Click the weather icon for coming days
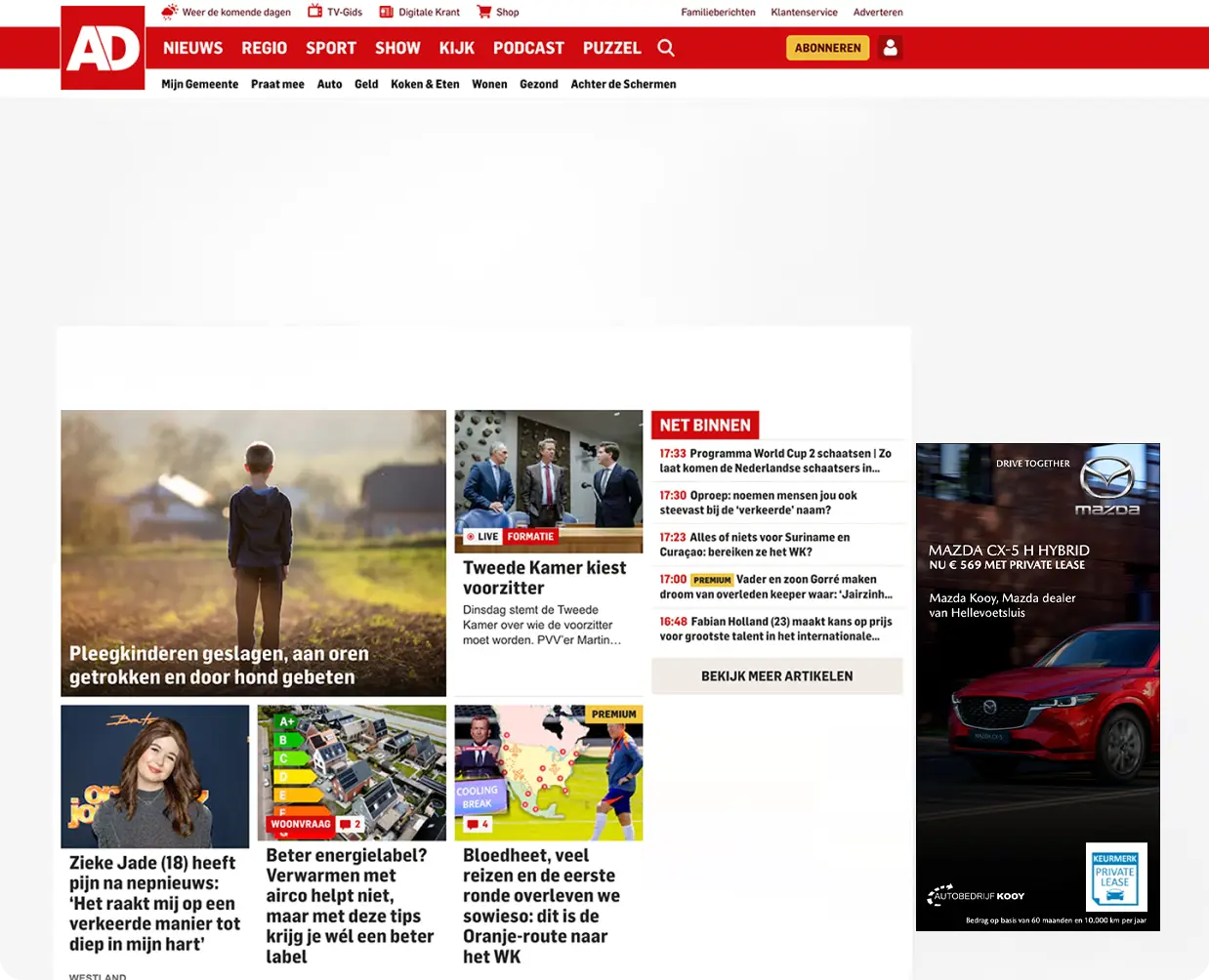Image resolution: width=1209 pixels, height=980 pixels. (x=170, y=12)
